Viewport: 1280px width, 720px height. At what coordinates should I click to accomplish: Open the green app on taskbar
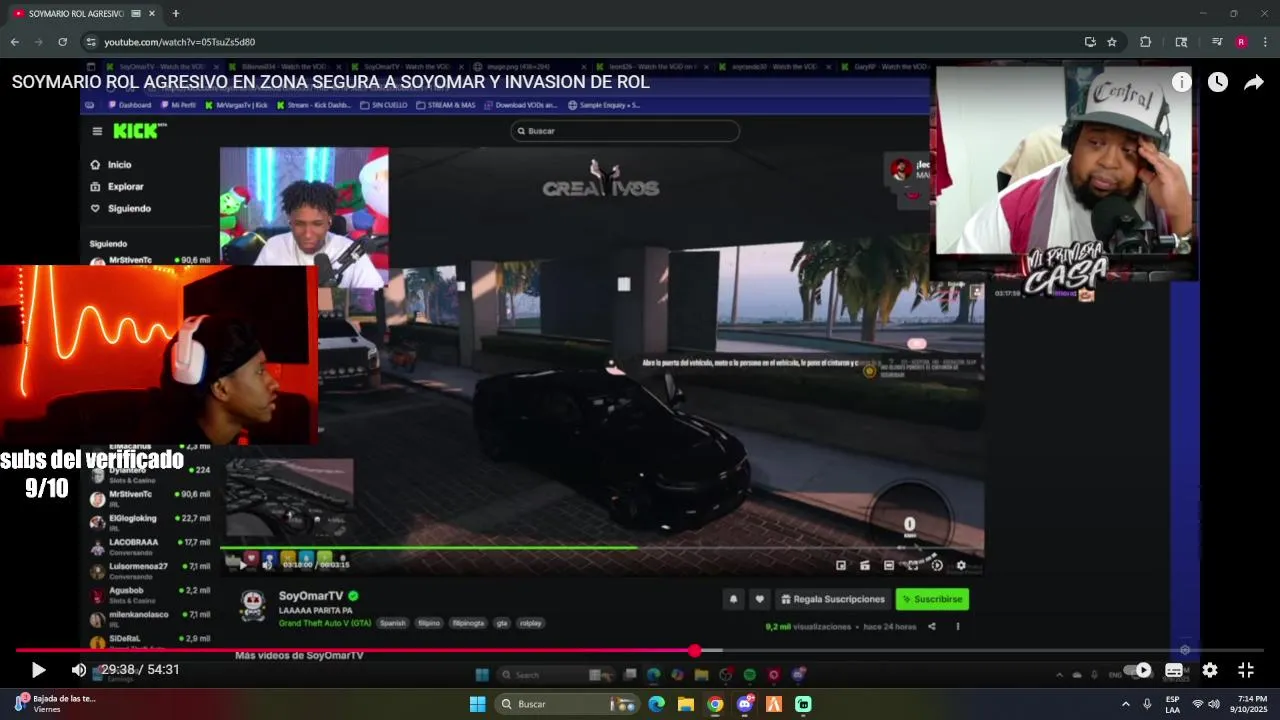(x=803, y=704)
